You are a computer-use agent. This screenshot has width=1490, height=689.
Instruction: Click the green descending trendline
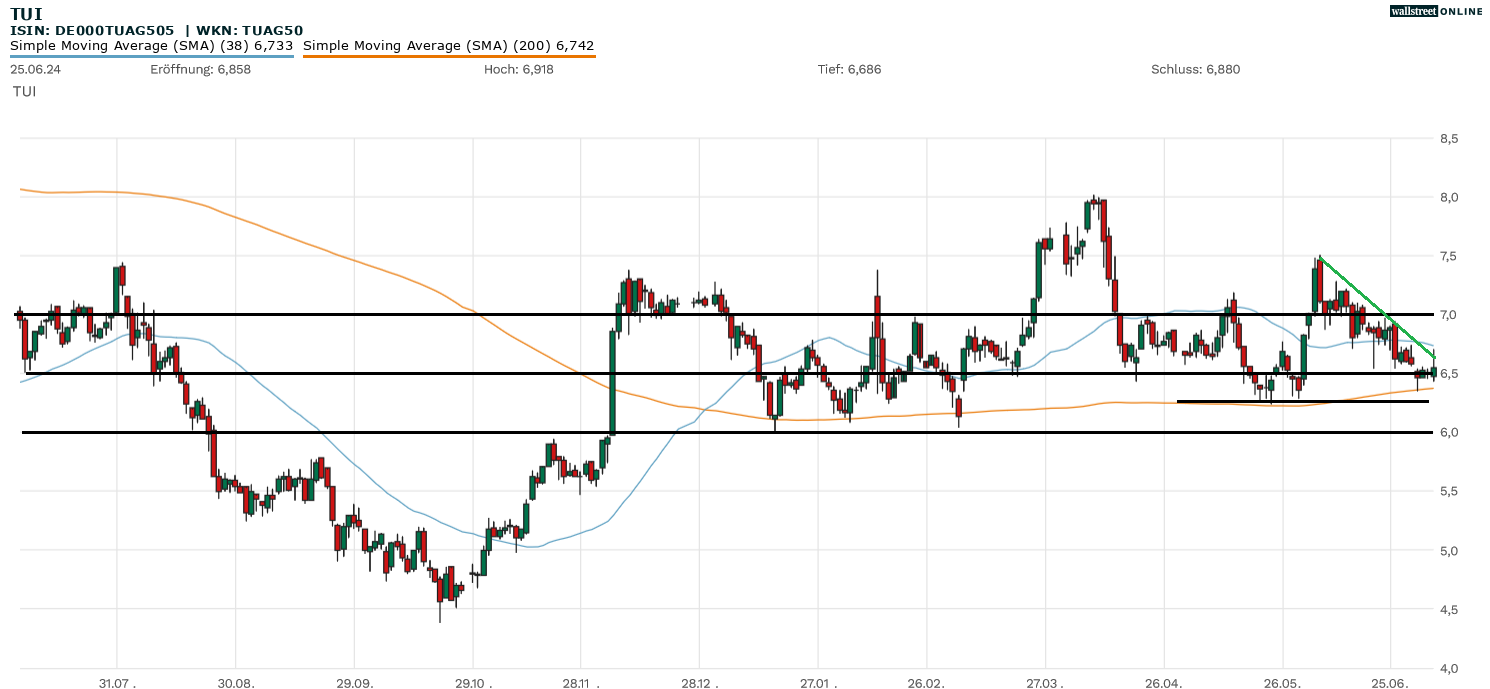pyautogui.click(x=1378, y=308)
